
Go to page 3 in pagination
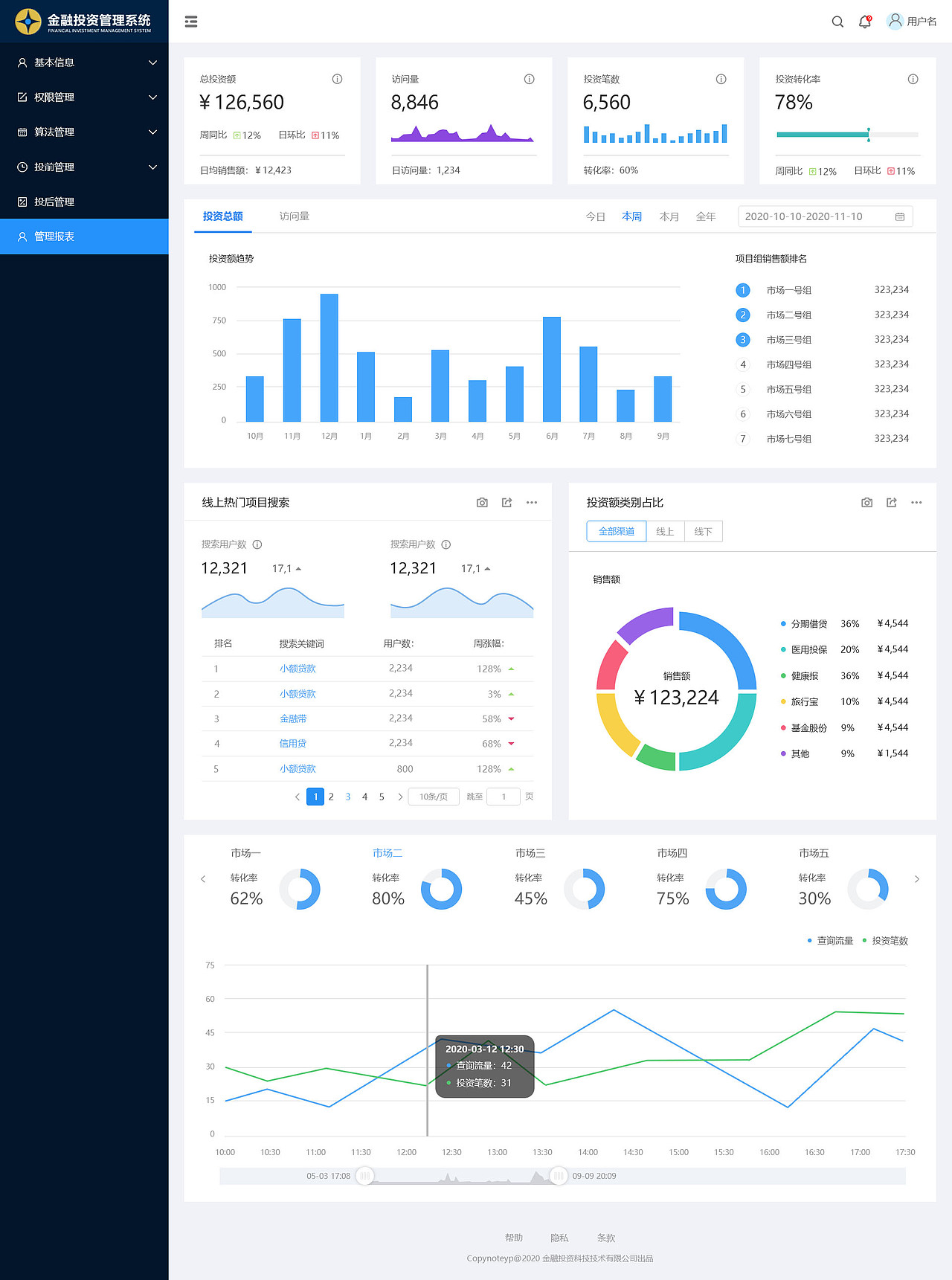(347, 797)
